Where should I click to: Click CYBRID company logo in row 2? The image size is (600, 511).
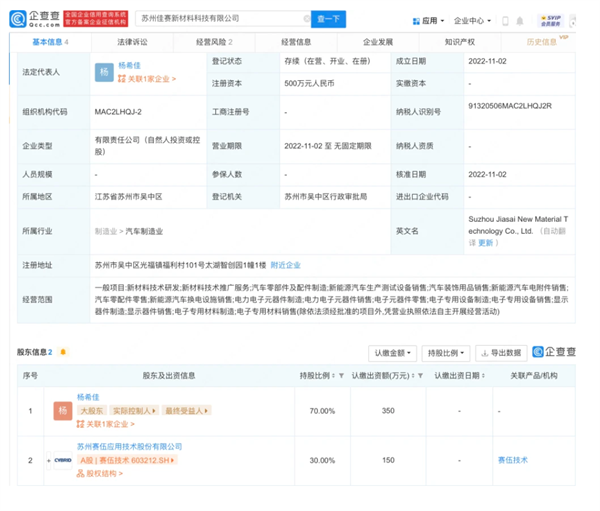point(63,460)
